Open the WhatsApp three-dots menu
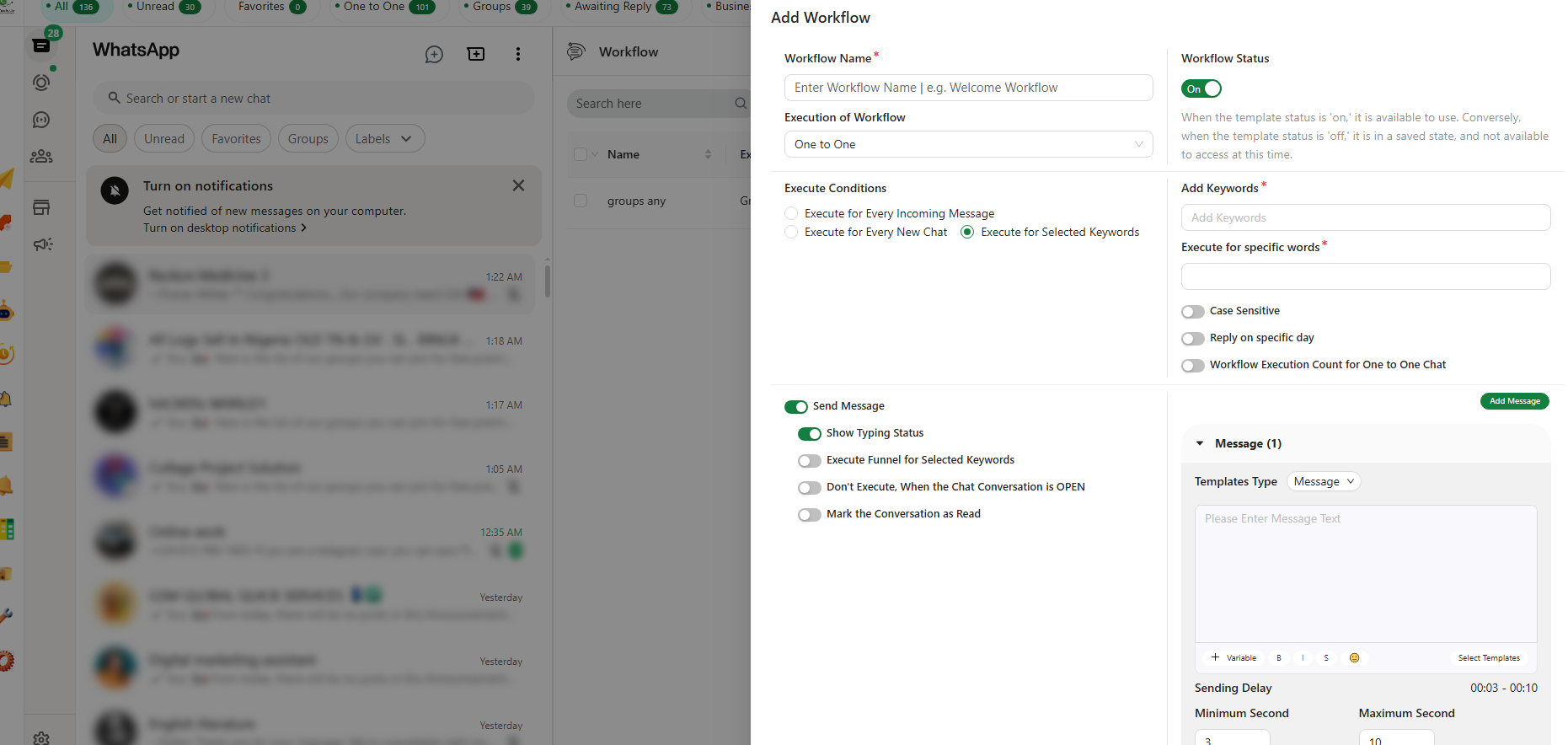The height and width of the screenshot is (745, 1568). (518, 54)
